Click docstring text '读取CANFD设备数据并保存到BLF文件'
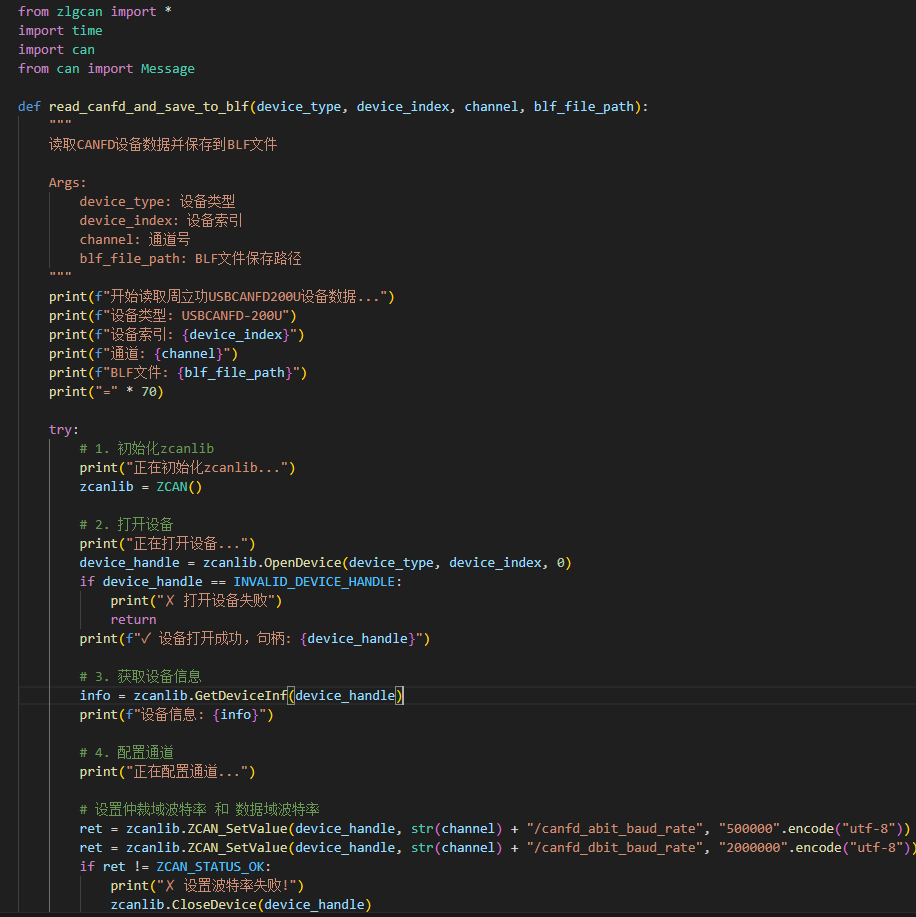The width and height of the screenshot is (916, 917). tap(163, 144)
